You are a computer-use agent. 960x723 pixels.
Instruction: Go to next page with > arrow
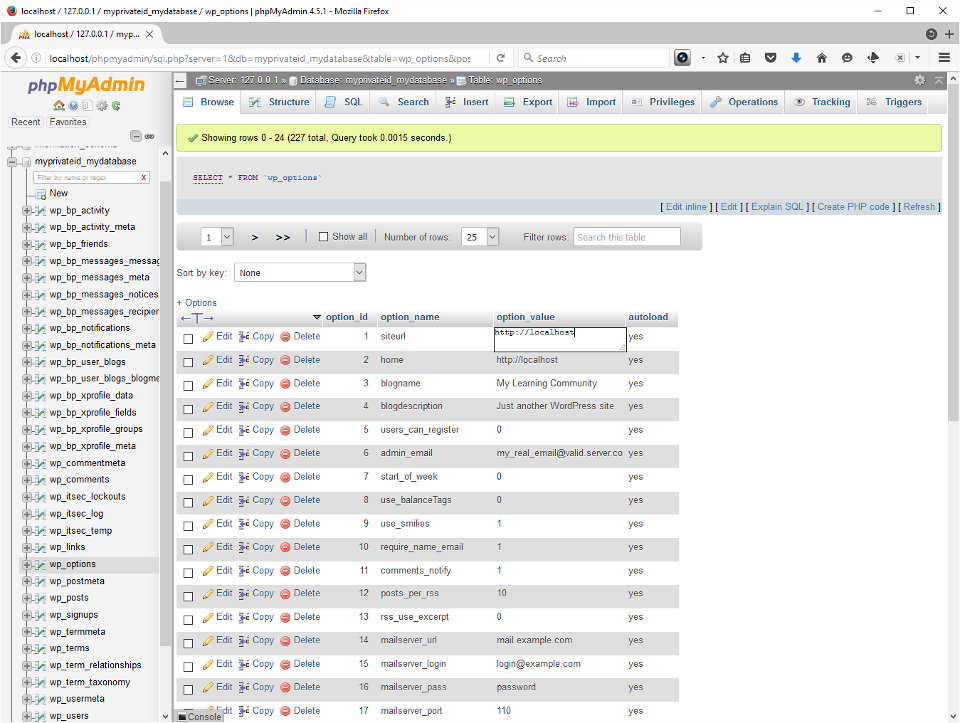tap(255, 238)
